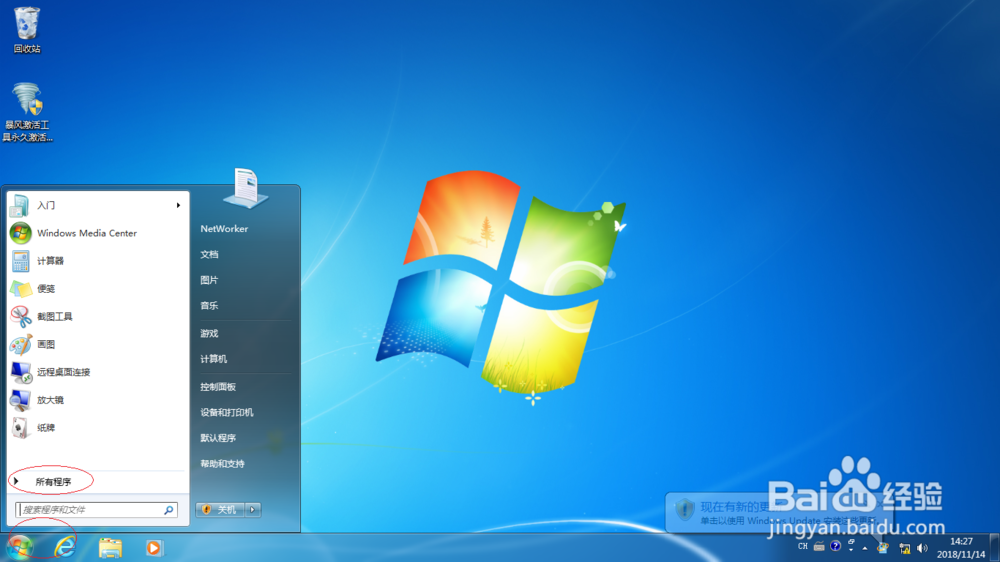Open NetWorker user folder
Viewport: 1000px width, 562px height.
coord(224,229)
